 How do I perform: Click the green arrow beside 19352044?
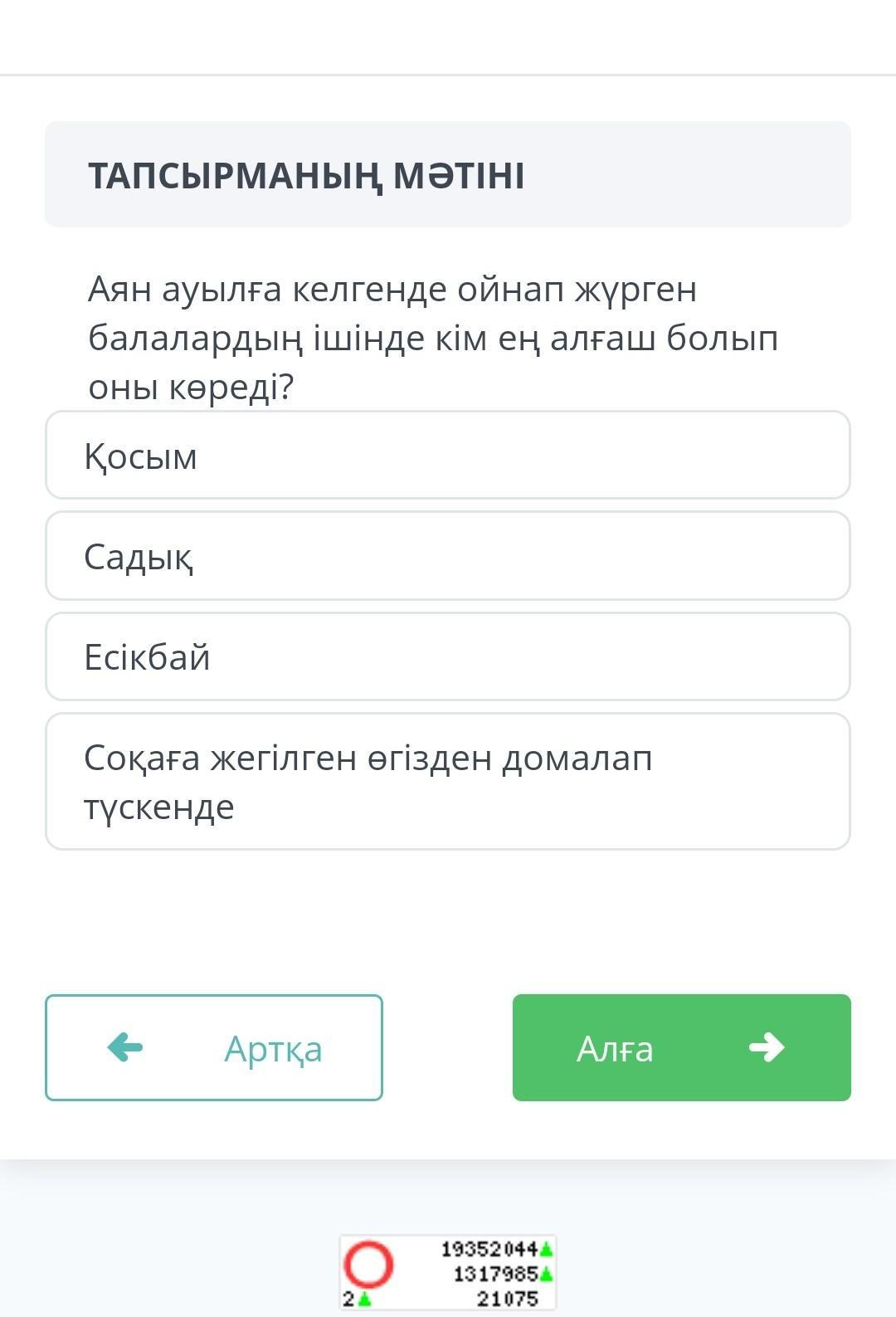pyautogui.click(x=546, y=1248)
